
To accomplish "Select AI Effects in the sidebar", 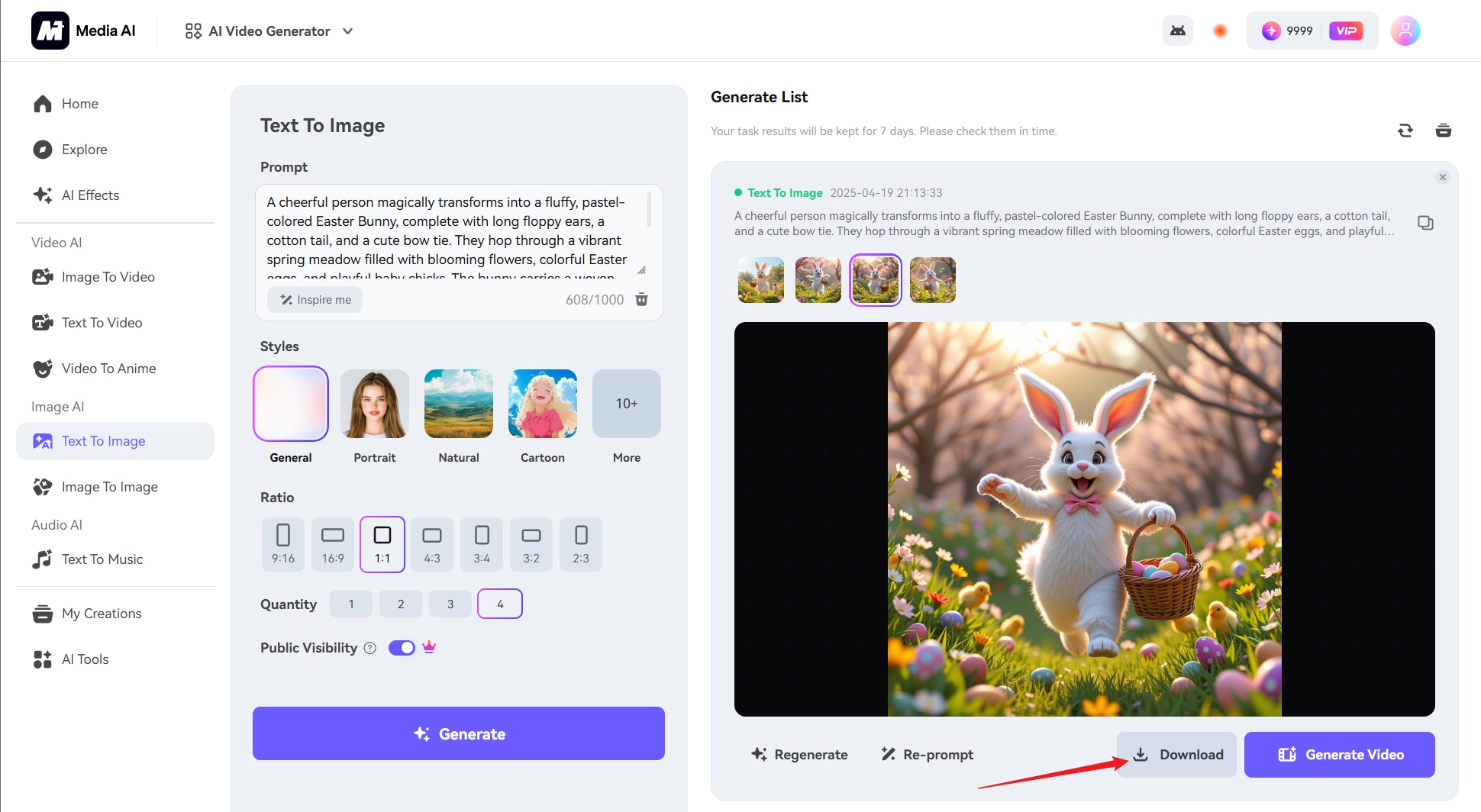I will click(90, 195).
